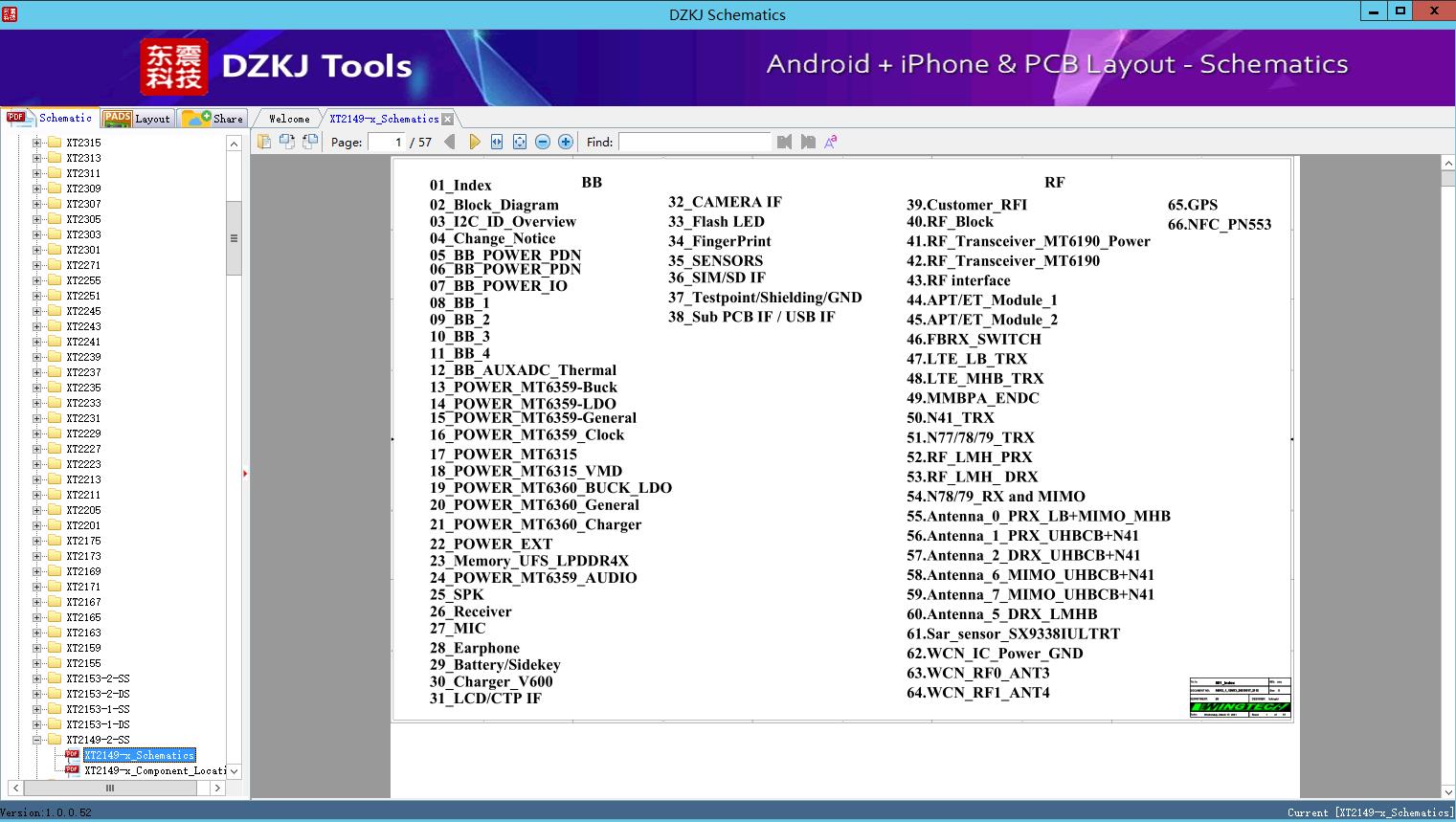Viewport: 1456px width, 822px height.
Task: Select the XT2169 folder in tree
Action: click(83, 571)
